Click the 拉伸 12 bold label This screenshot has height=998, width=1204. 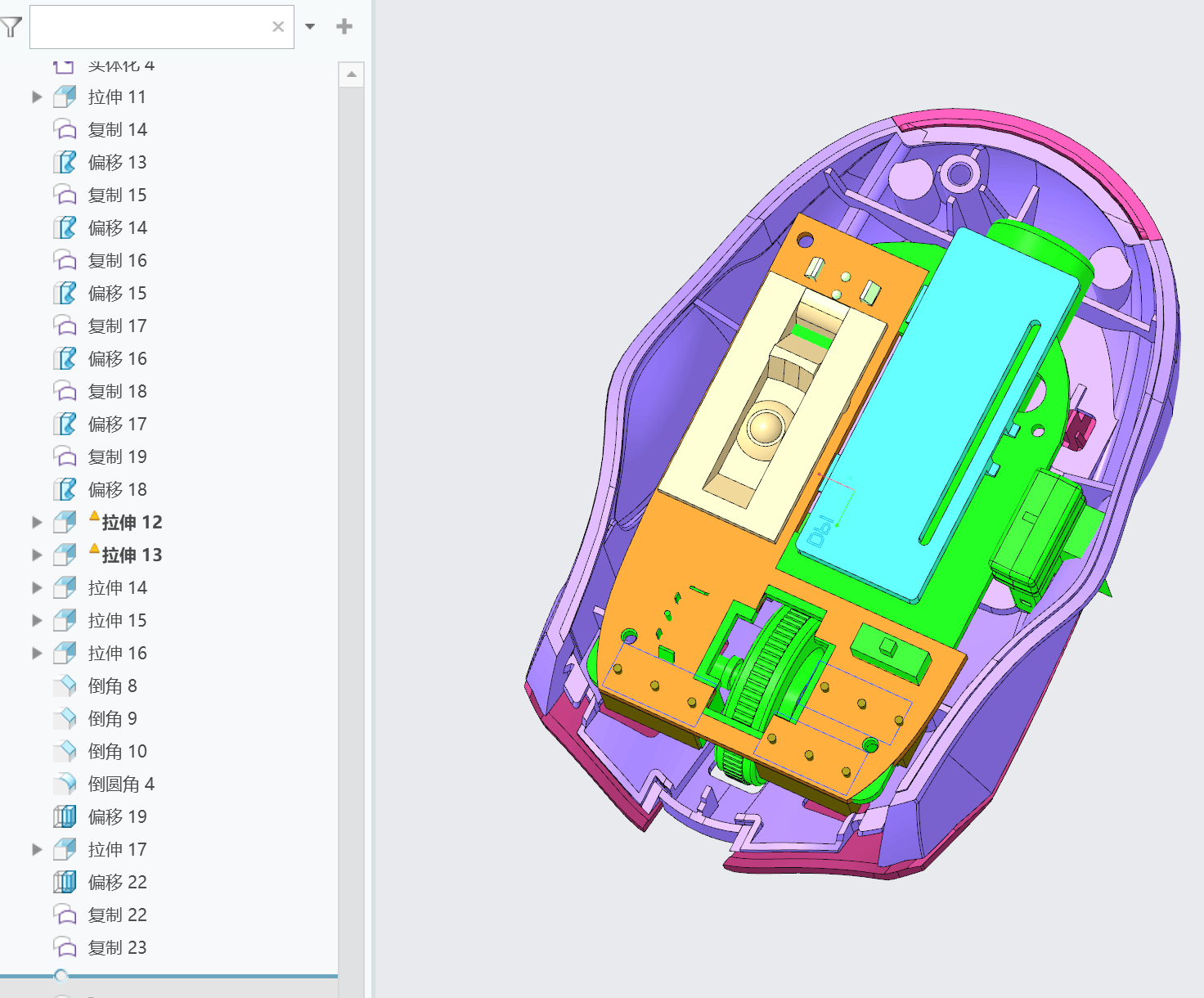(x=132, y=522)
